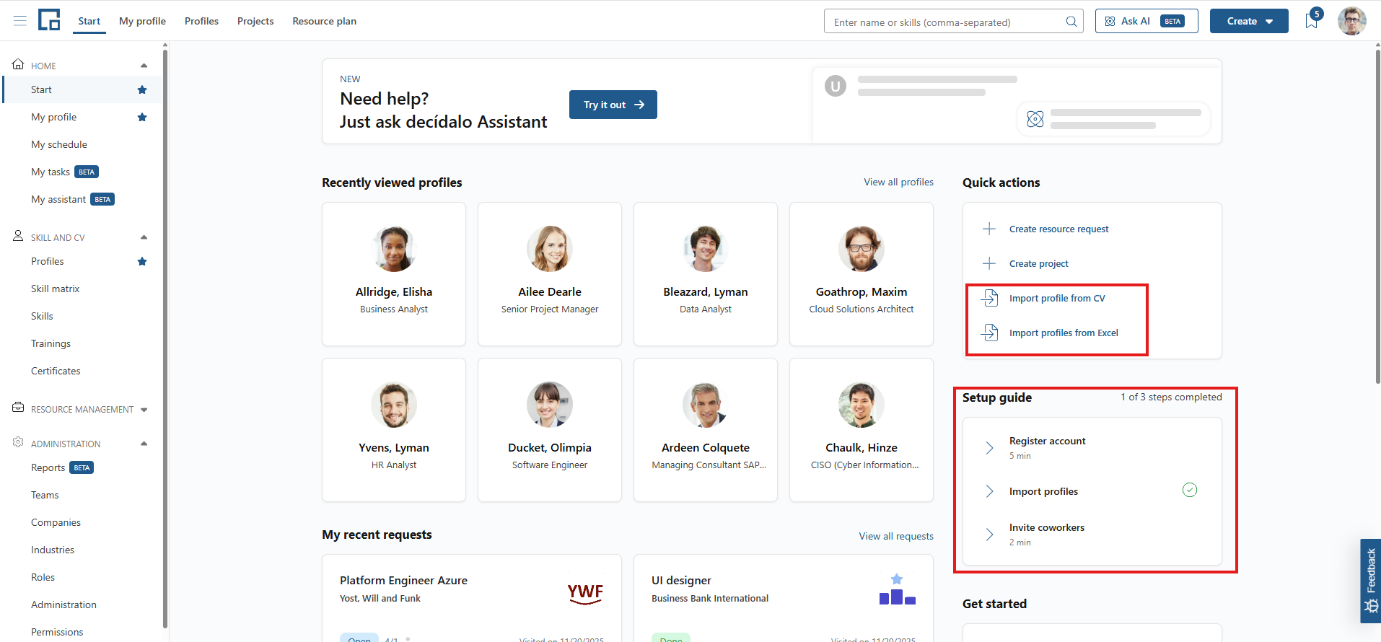This screenshot has height=642, width=1381.
Task: Collapse the HOME section arrow in the sidebar
Action: (143, 66)
